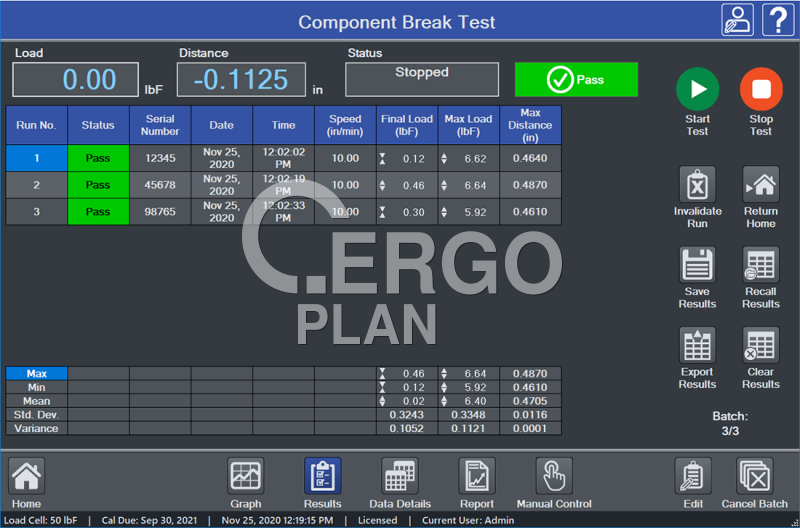
Task: Select the Mean statistics row label
Action: [36, 401]
